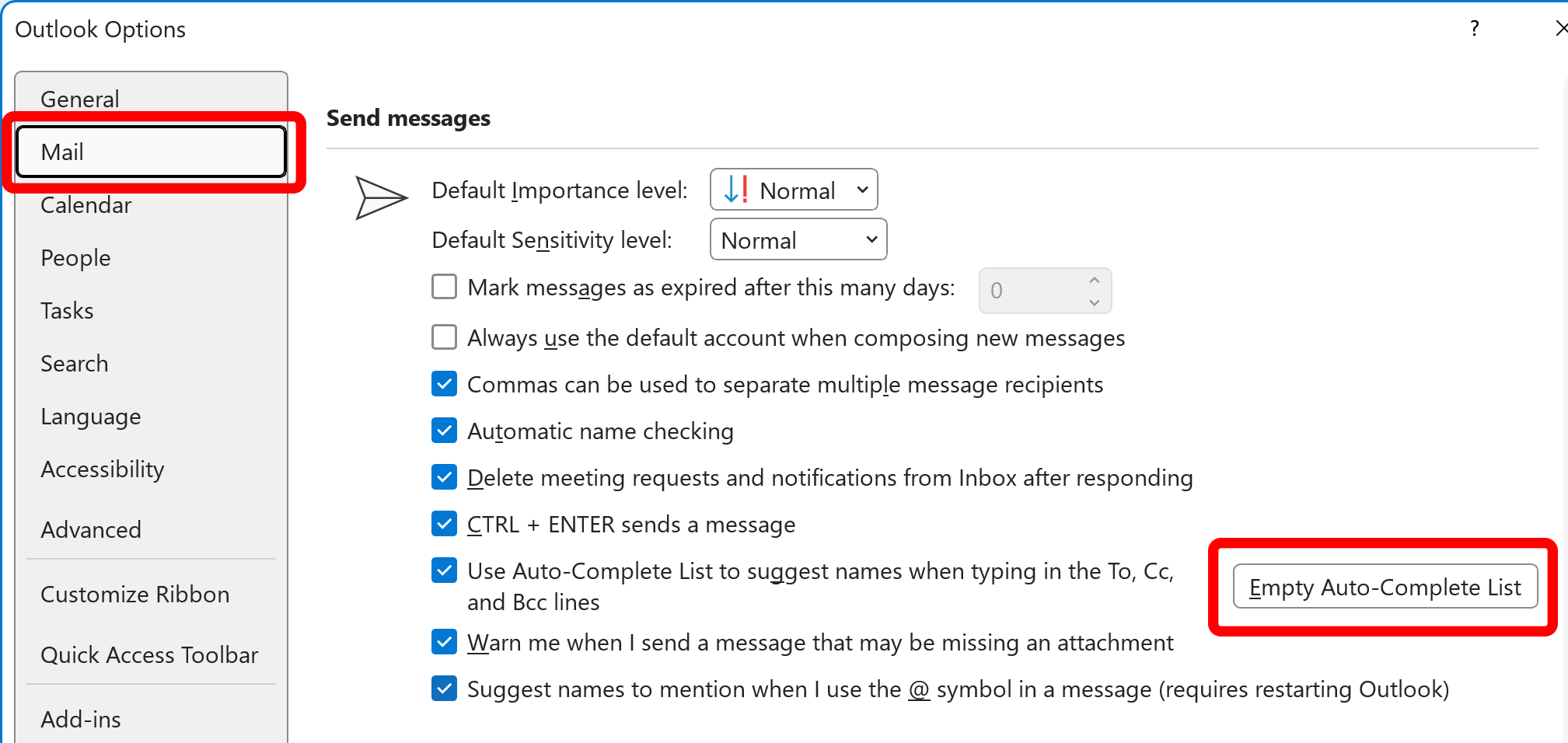Open the Help question mark icon
The height and width of the screenshot is (743, 1568).
click(1474, 29)
